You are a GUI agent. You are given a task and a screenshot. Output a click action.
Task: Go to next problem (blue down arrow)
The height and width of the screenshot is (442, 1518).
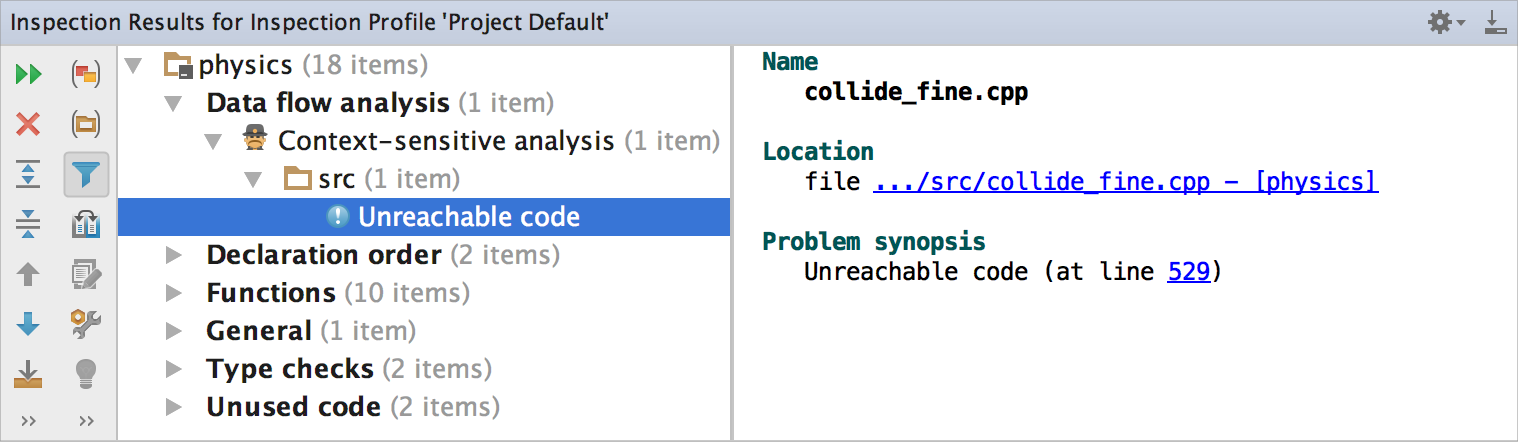(29, 323)
